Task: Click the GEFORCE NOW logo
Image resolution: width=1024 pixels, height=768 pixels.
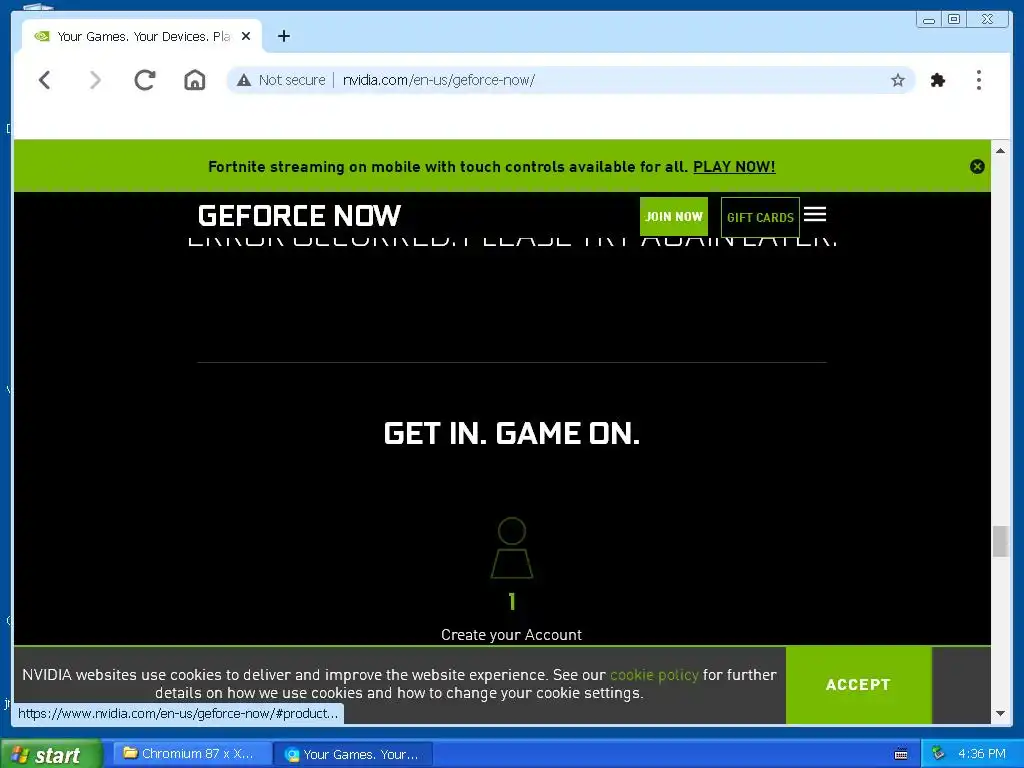Action: [x=299, y=216]
